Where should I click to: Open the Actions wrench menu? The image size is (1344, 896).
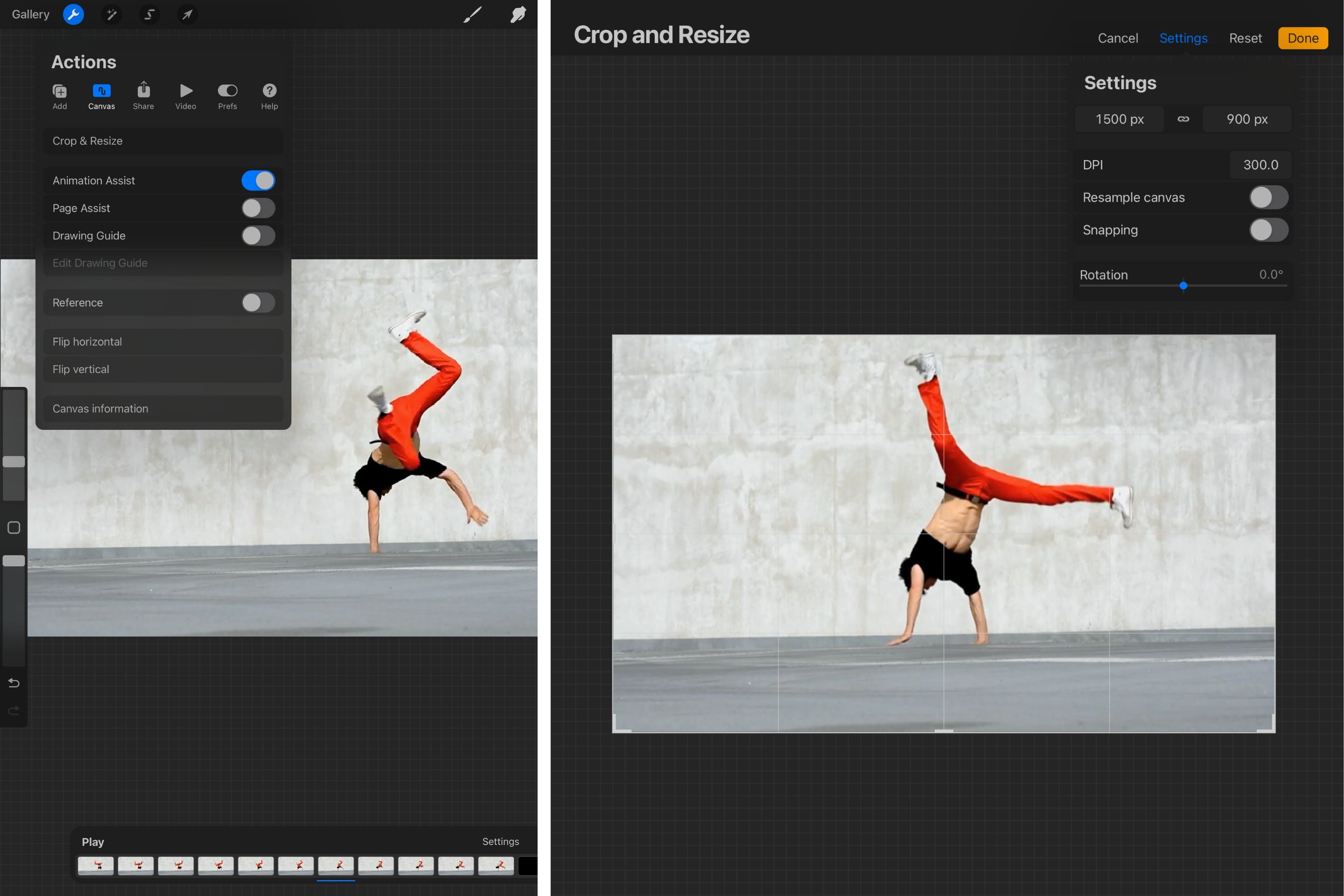tap(73, 14)
